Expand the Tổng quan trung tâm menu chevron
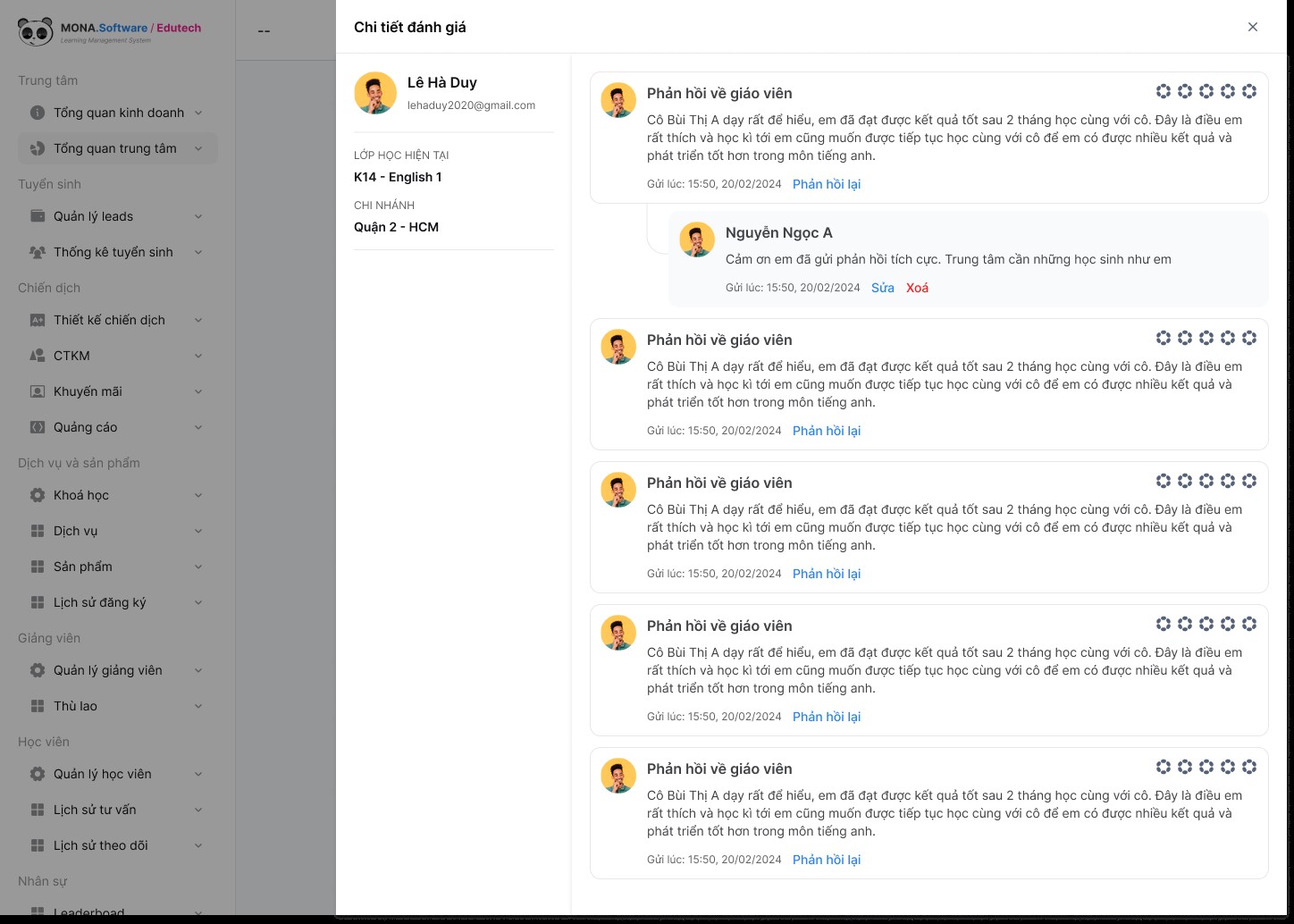This screenshot has height=924, width=1294. point(198,148)
